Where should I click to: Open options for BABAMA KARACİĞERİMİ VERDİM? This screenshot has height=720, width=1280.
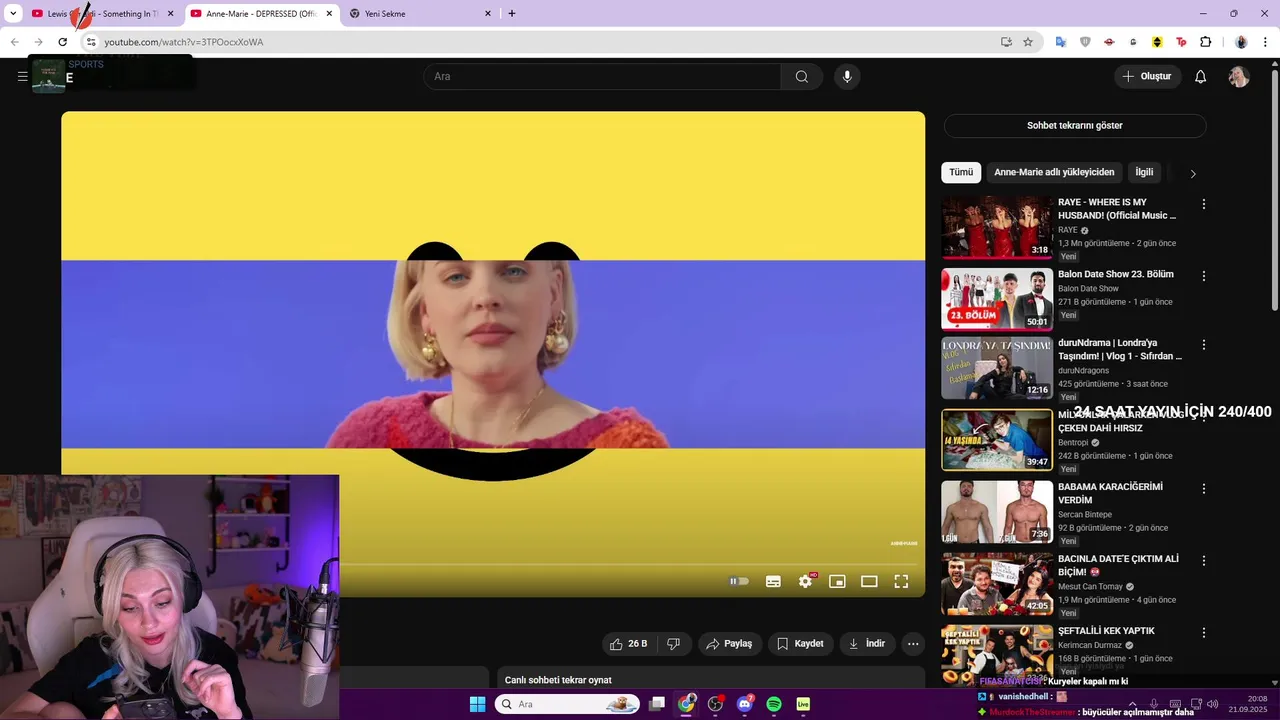point(1204,489)
